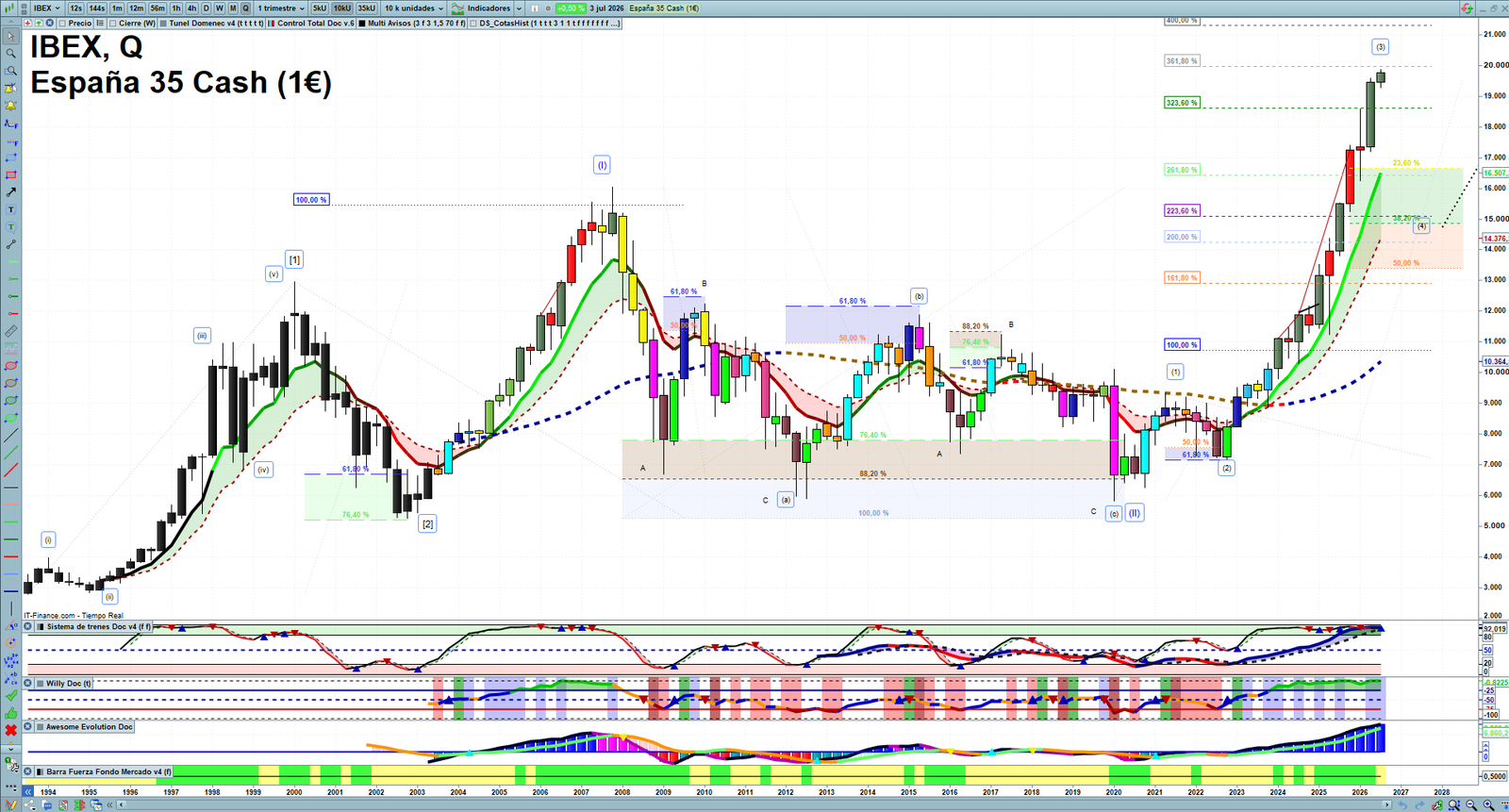Select the zoom-area rectangle tool
Viewport: 1509px width, 812px height.
(x=11, y=71)
